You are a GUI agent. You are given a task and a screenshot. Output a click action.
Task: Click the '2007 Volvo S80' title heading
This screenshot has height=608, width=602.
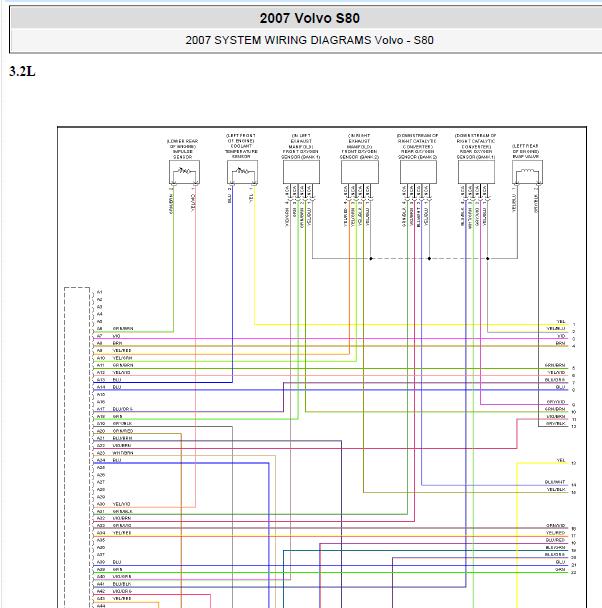(309, 18)
